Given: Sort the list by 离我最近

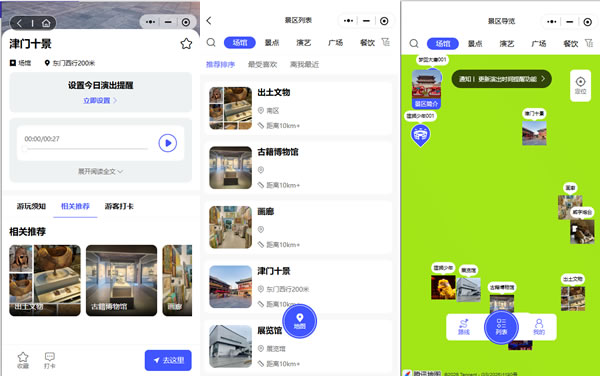Looking at the screenshot, I should [305, 64].
